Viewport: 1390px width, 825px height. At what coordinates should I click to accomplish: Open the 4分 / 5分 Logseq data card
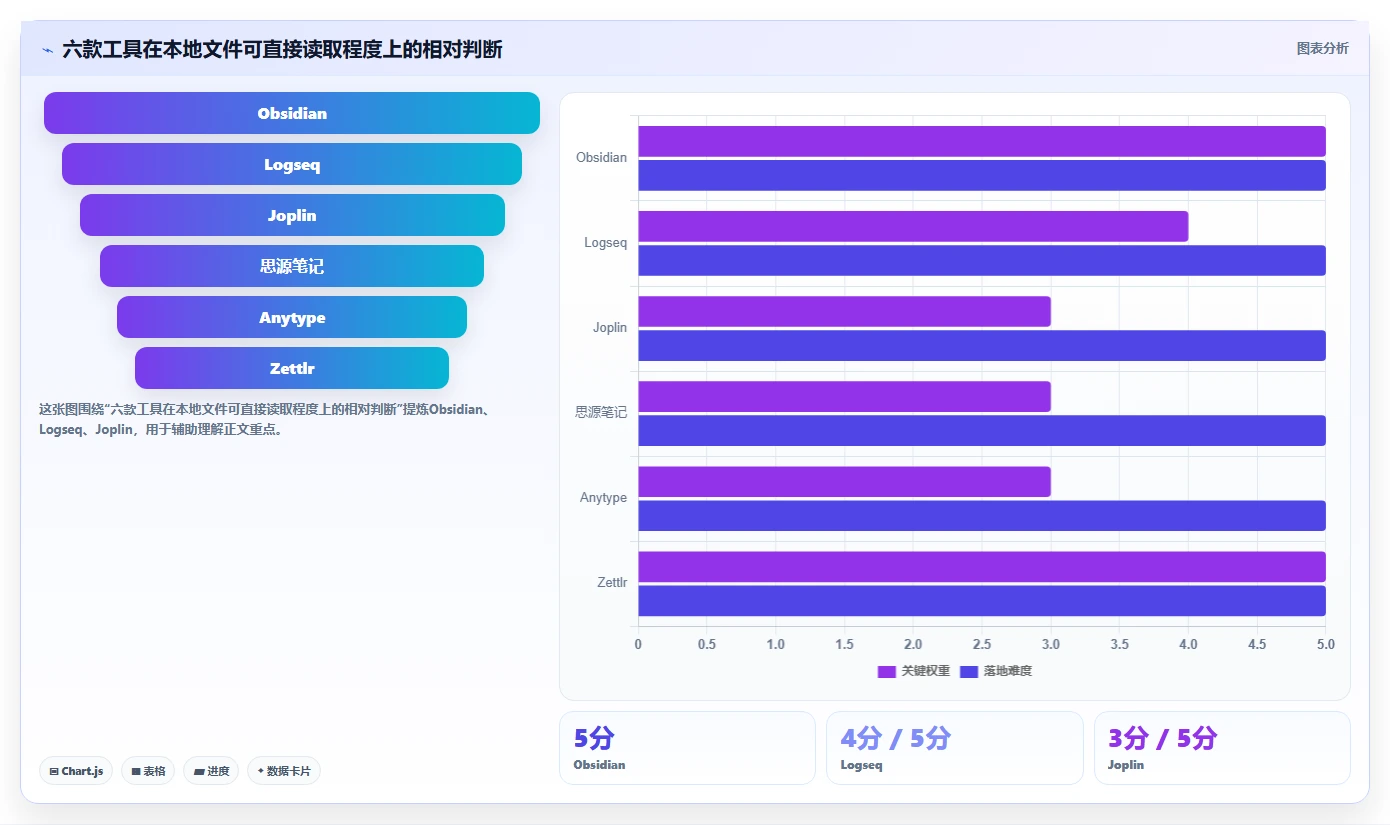pyautogui.click(x=955, y=748)
